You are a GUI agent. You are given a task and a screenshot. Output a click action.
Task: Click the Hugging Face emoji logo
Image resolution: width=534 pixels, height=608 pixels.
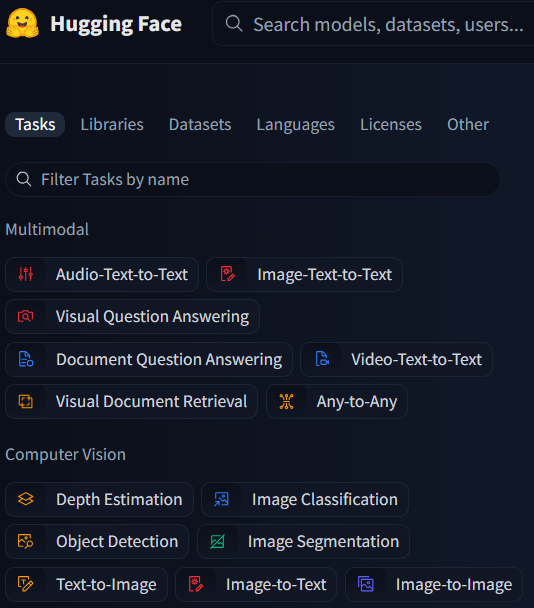point(22,24)
